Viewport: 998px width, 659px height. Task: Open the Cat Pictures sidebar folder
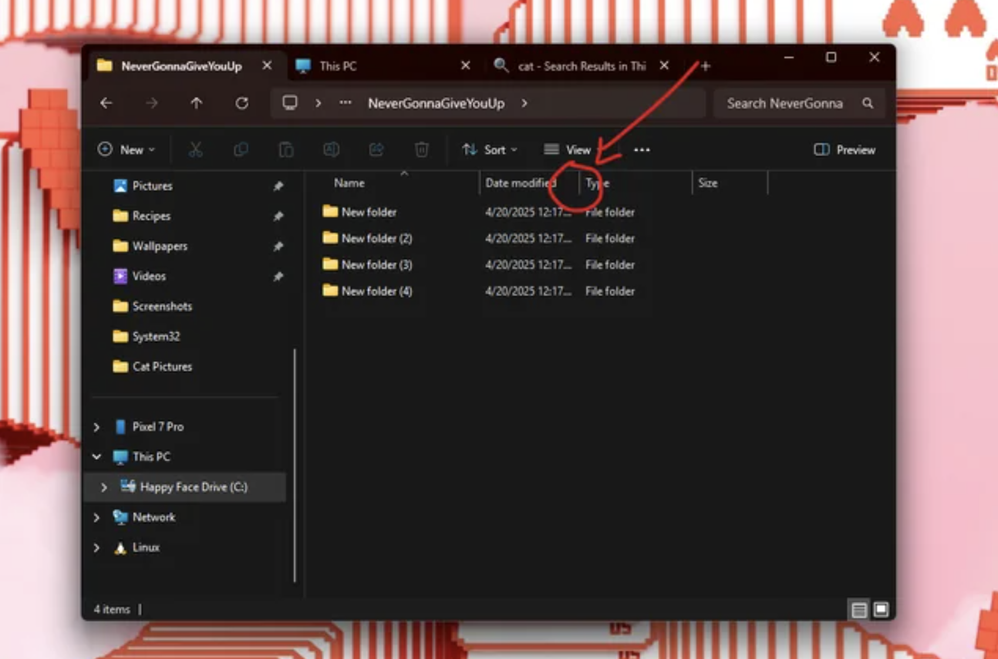pyautogui.click(x=162, y=366)
